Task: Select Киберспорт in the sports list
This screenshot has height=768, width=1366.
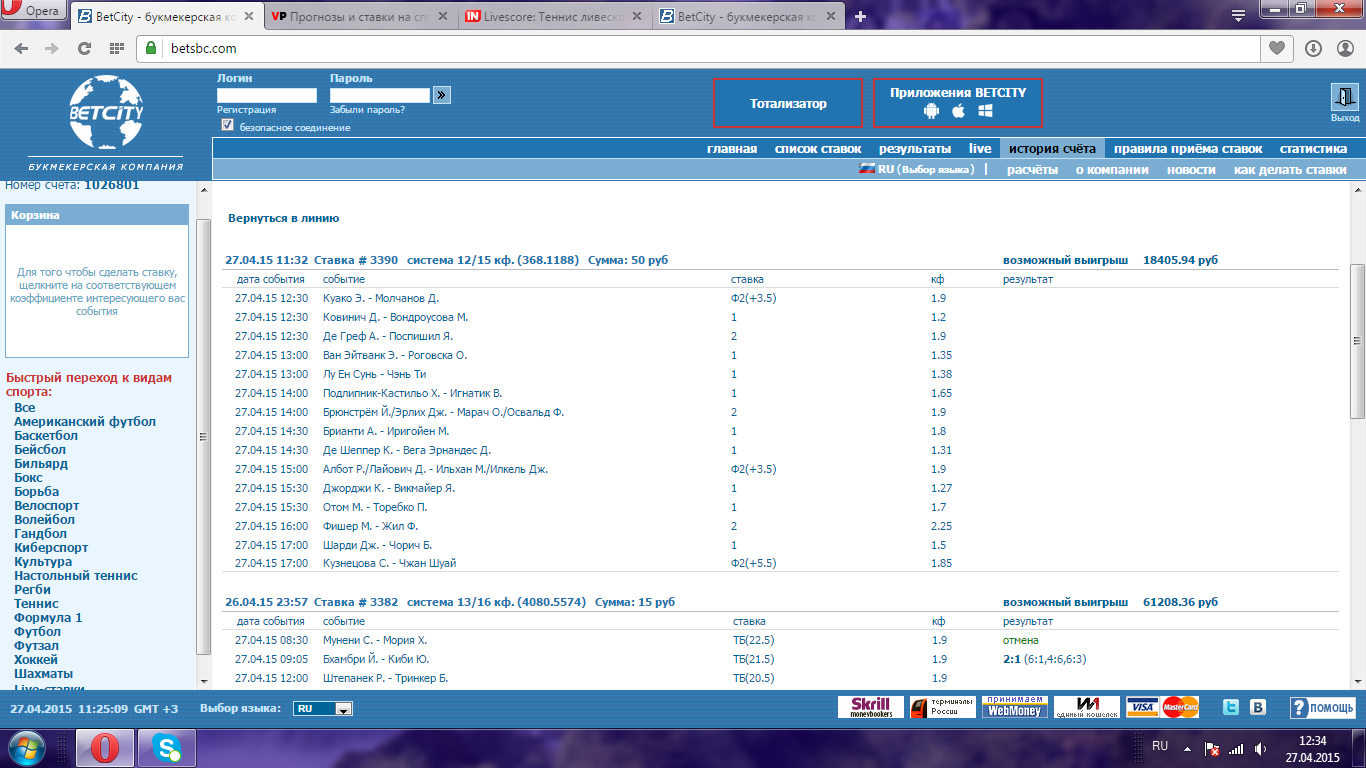Action: 51,548
